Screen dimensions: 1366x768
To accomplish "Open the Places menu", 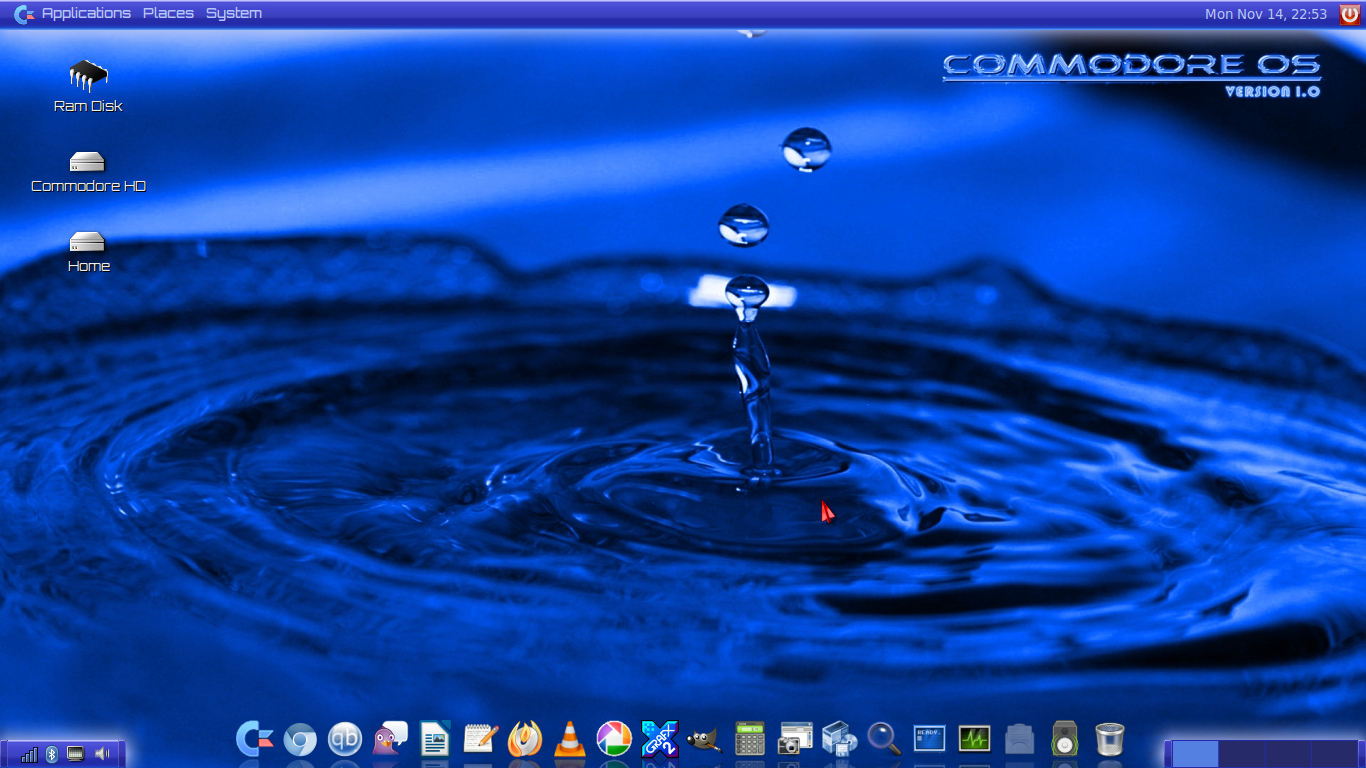I will tap(168, 13).
